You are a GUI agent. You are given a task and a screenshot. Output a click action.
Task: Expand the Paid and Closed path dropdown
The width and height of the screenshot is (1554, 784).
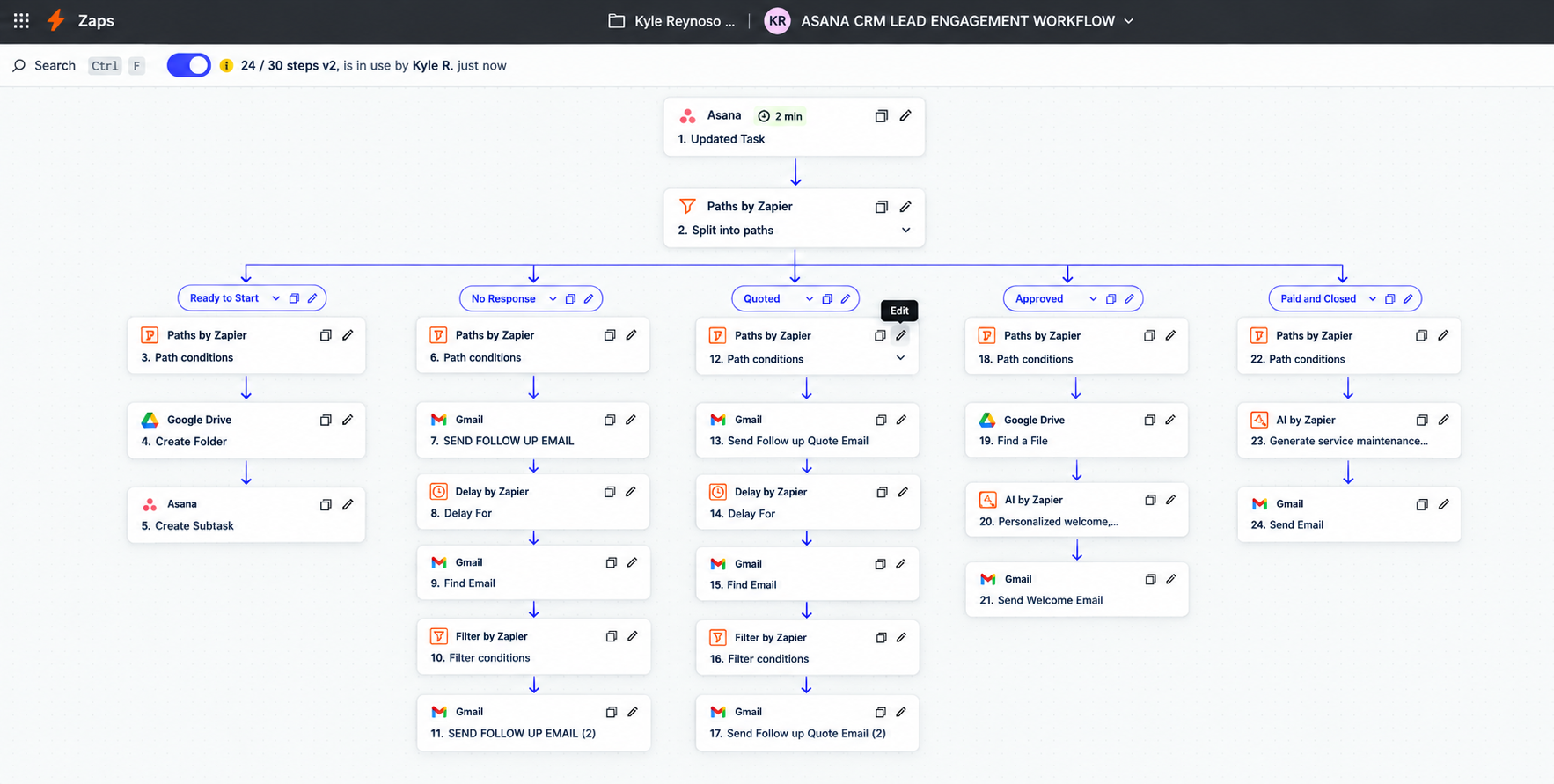tap(1373, 298)
